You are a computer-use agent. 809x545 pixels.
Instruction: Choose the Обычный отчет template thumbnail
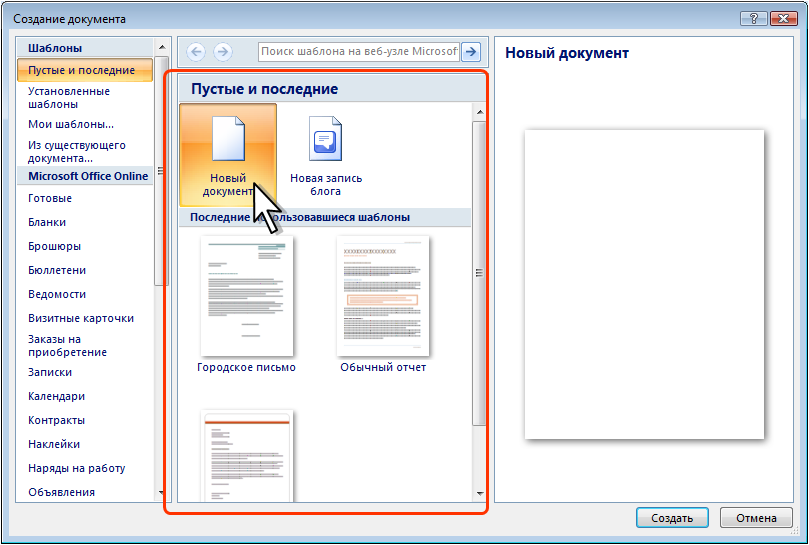tap(383, 296)
